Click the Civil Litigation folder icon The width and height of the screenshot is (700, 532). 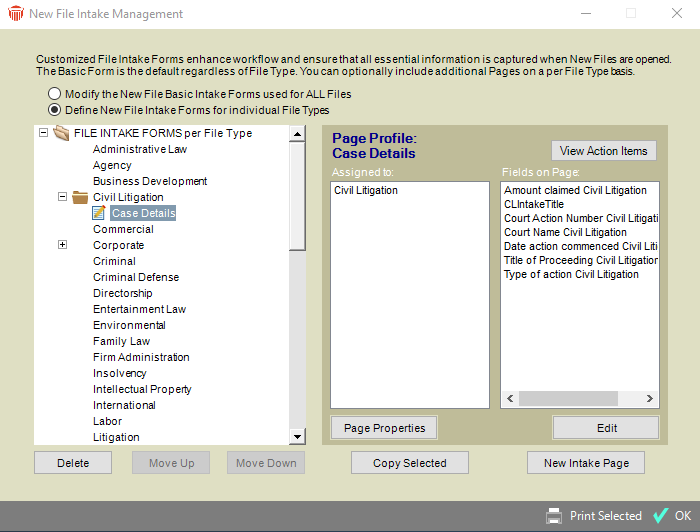[80, 197]
